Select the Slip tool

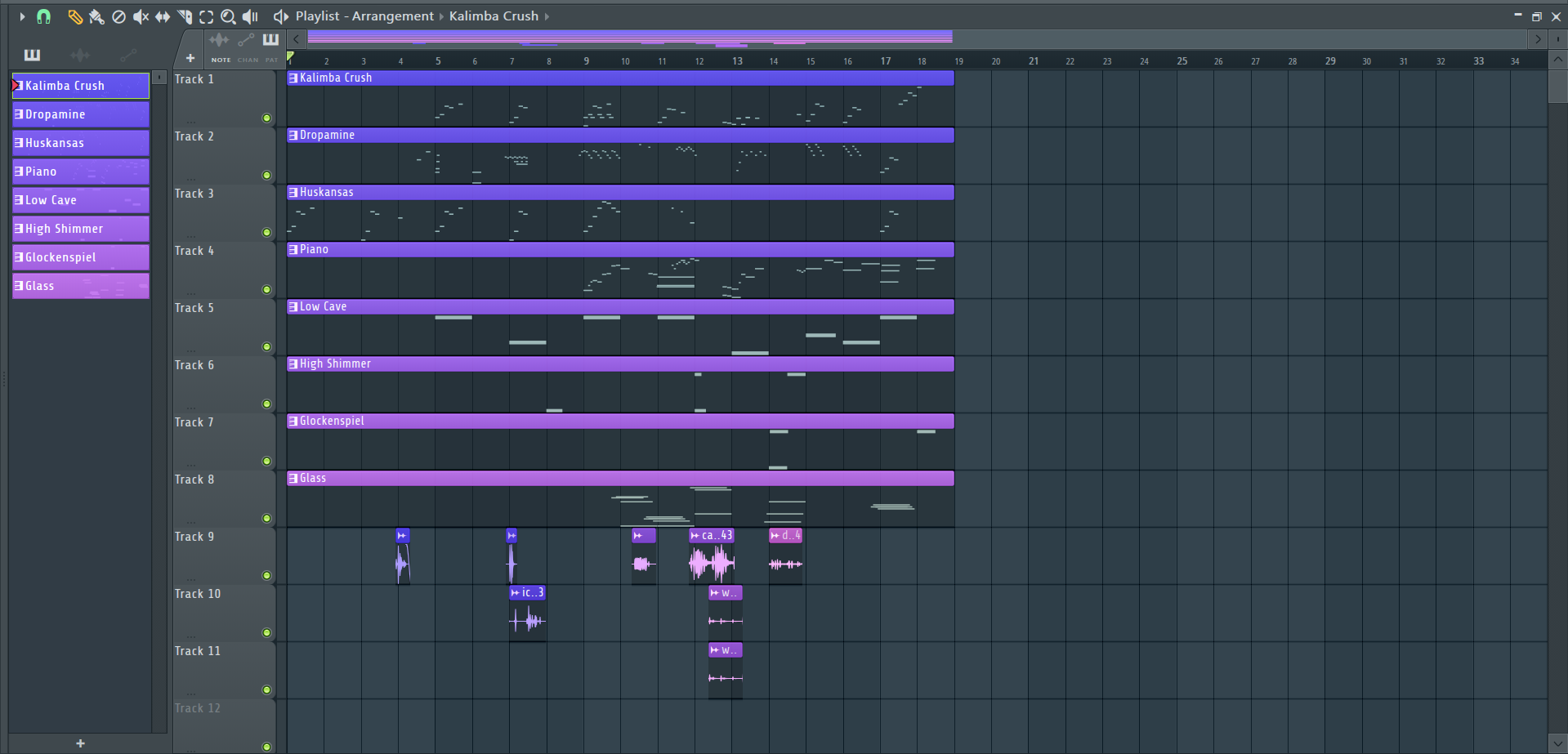[x=163, y=16]
